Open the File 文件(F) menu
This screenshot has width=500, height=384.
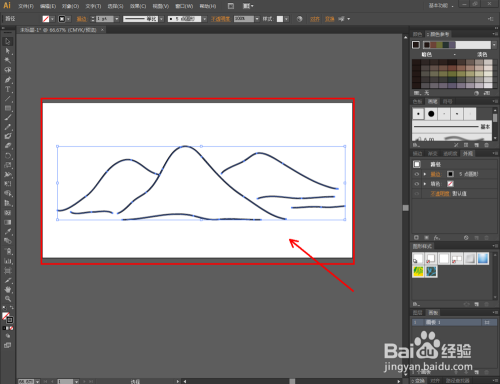pyautogui.click(x=26, y=6)
